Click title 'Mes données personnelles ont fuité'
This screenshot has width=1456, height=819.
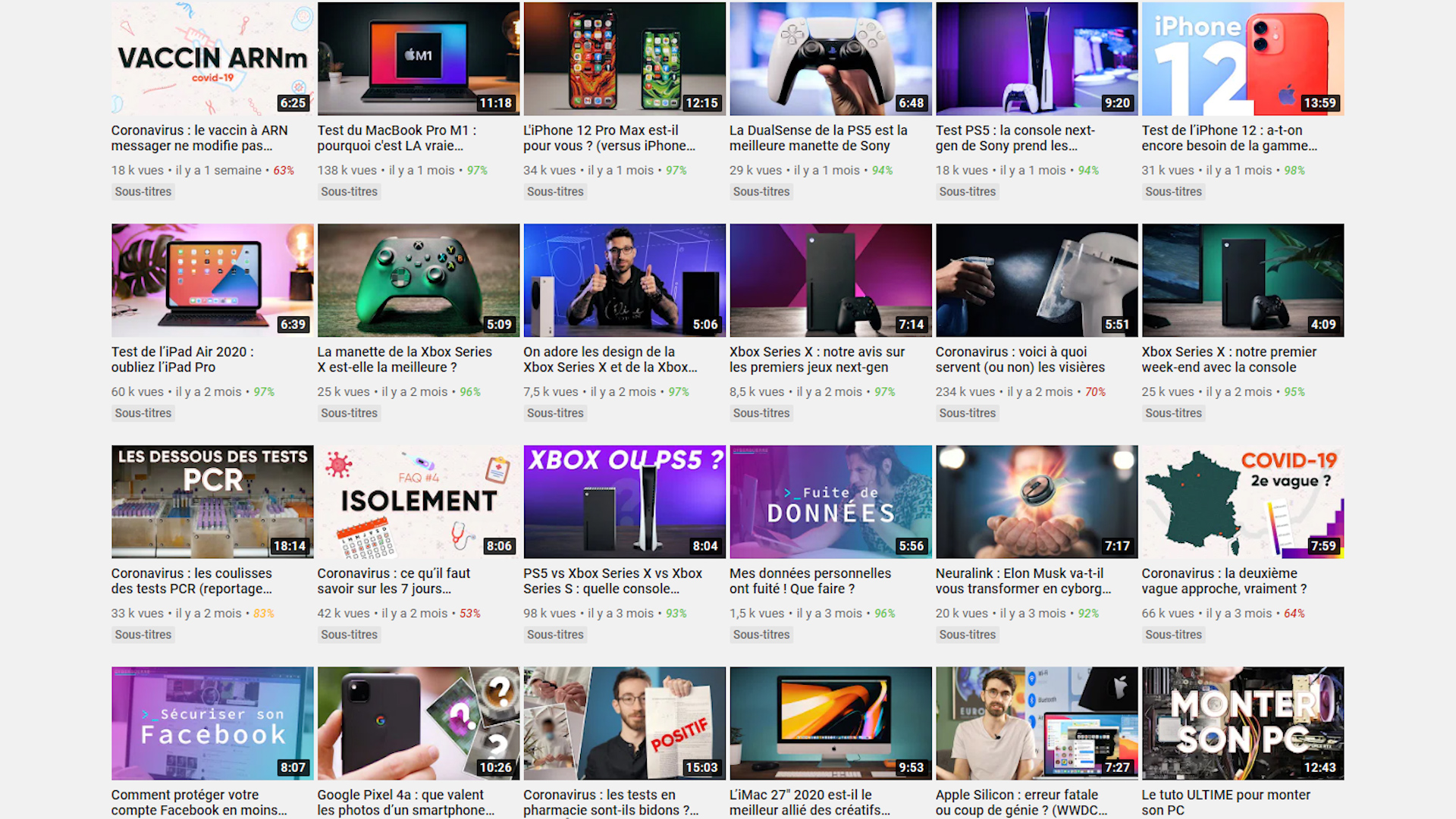click(810, 581)
